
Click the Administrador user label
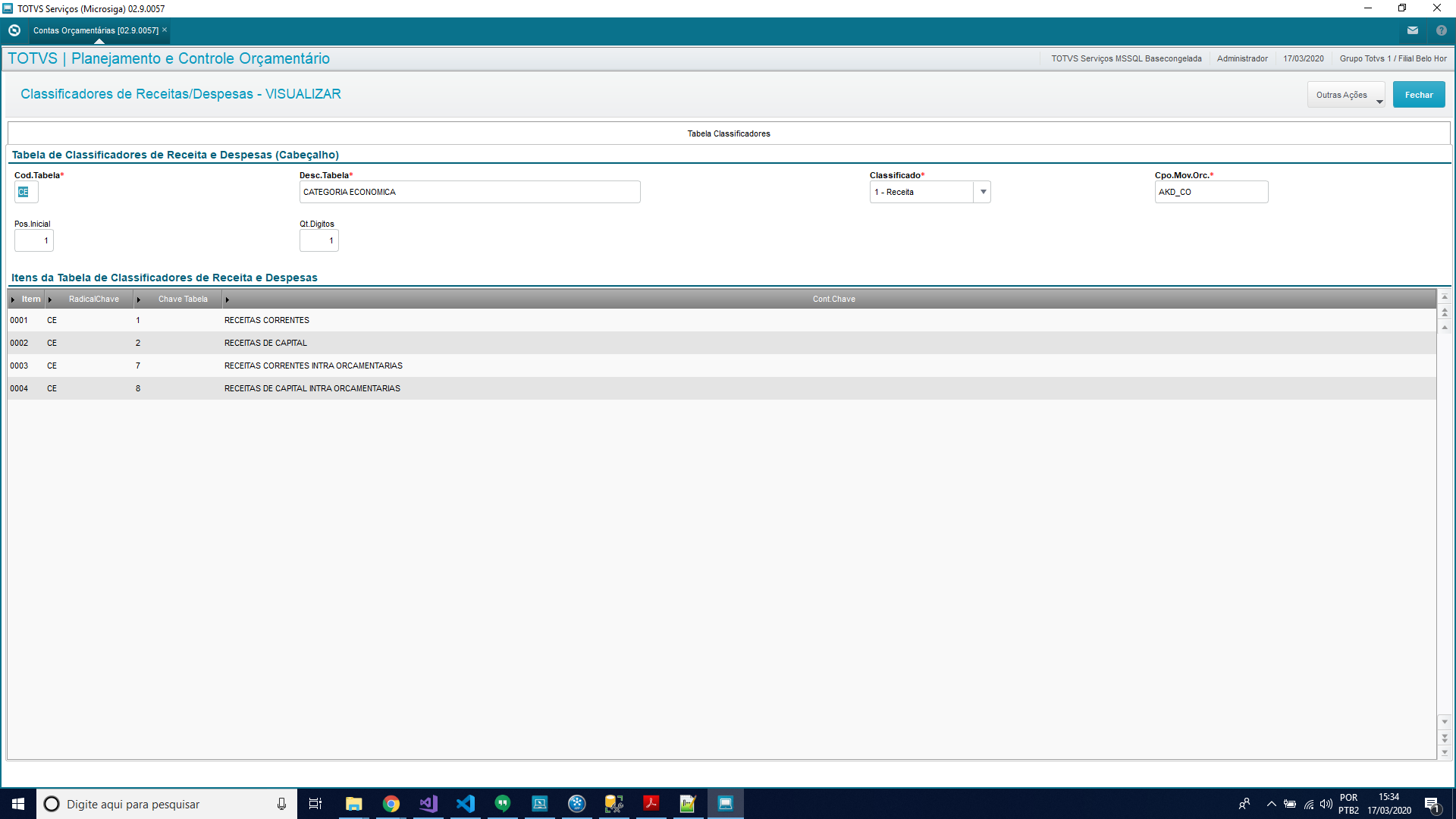pos(1242,58)
